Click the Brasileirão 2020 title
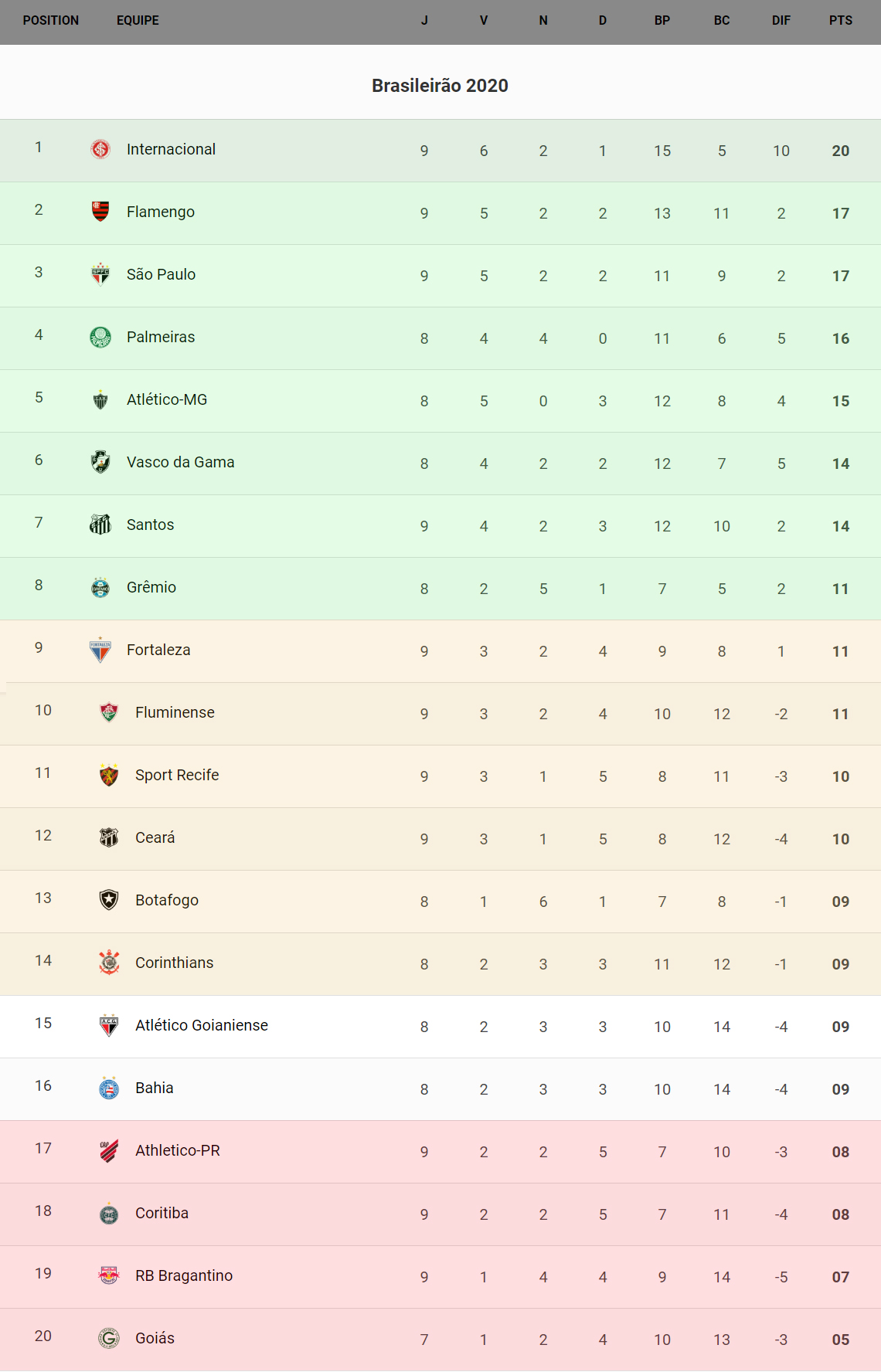This screenshot has height=1372, width=881. tap(440, 86)
